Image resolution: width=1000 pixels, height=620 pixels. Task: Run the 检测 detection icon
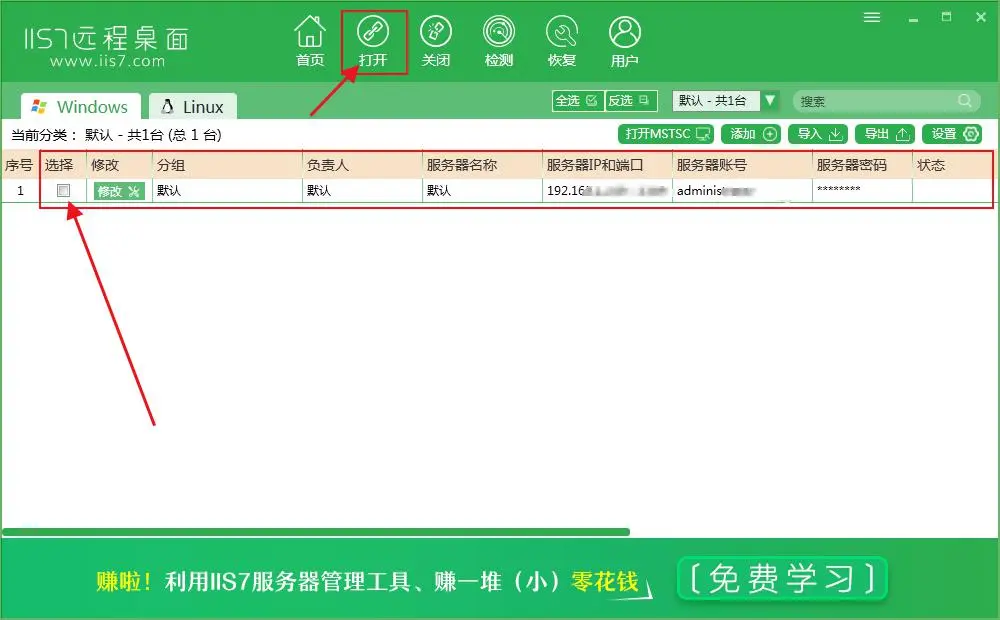(x=499, y=40)
